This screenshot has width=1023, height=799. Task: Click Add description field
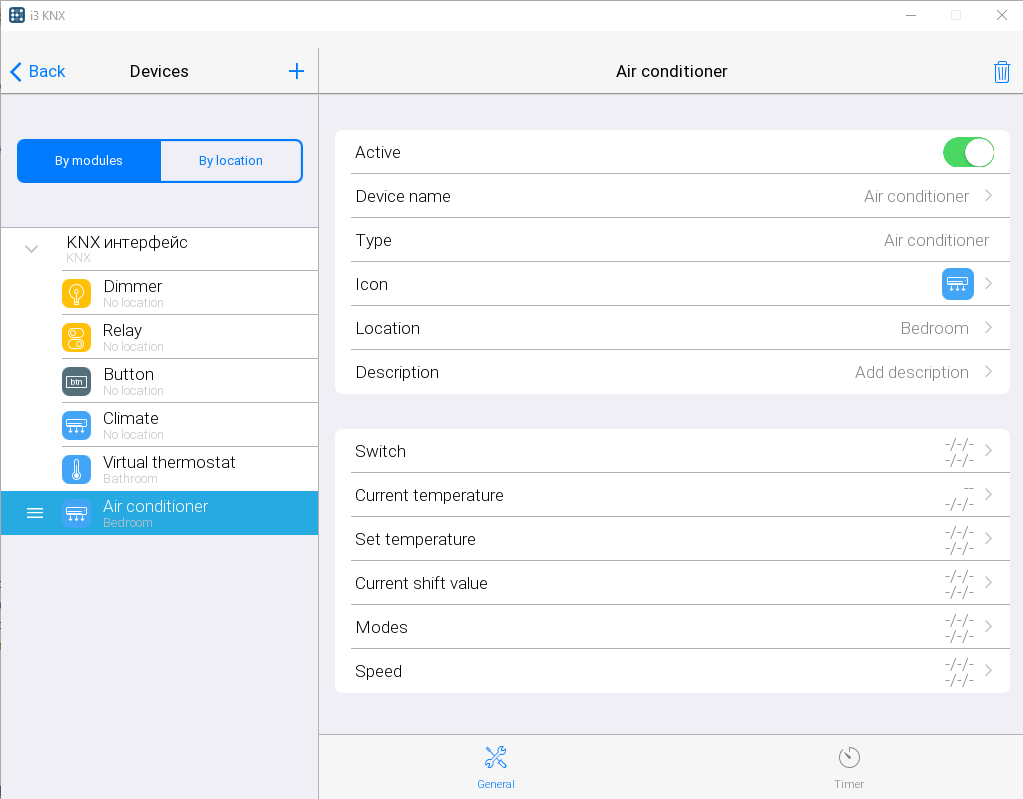[x=911, y=372]
